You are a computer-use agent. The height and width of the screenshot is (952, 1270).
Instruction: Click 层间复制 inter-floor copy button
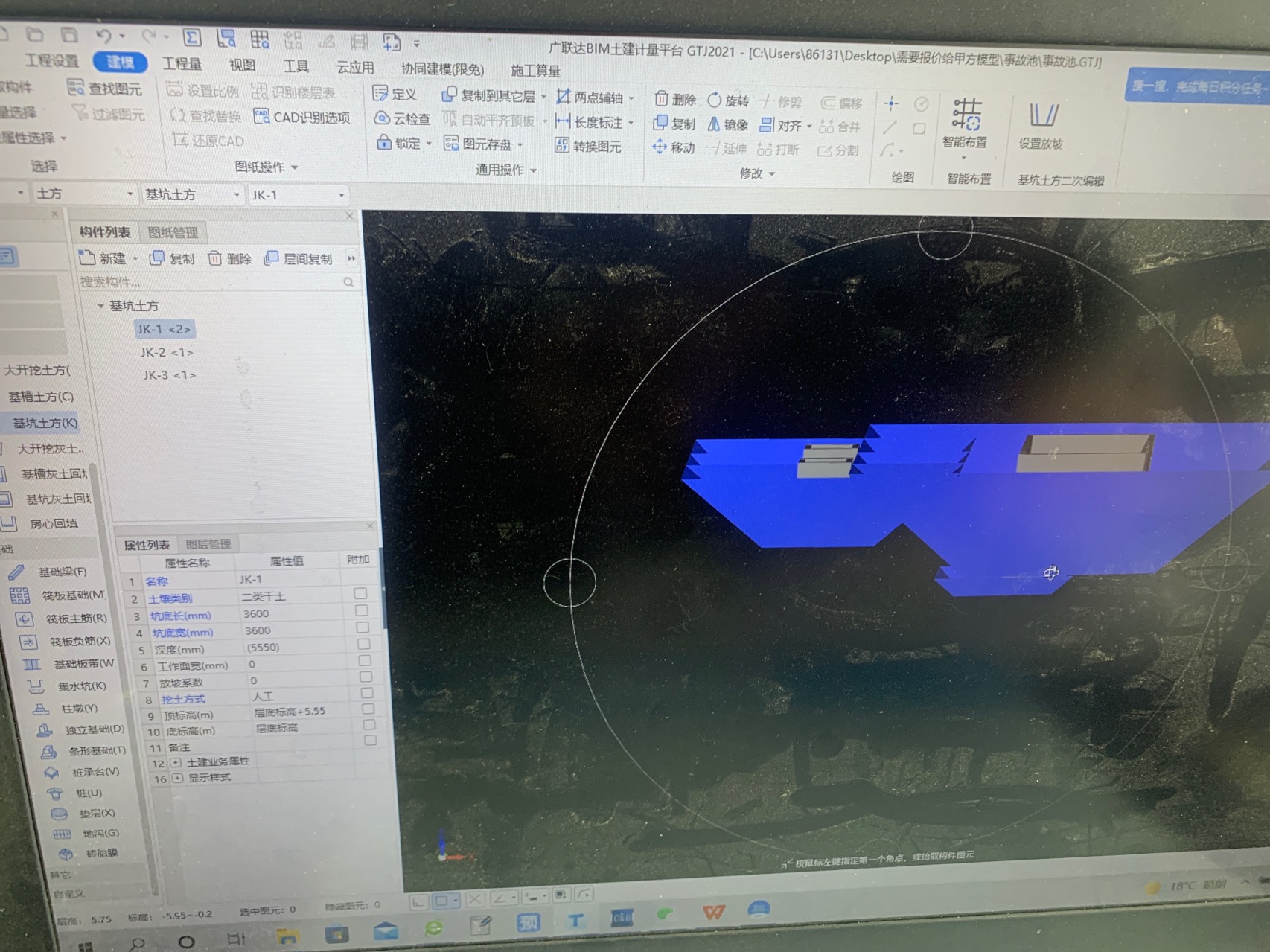[298, 258]
